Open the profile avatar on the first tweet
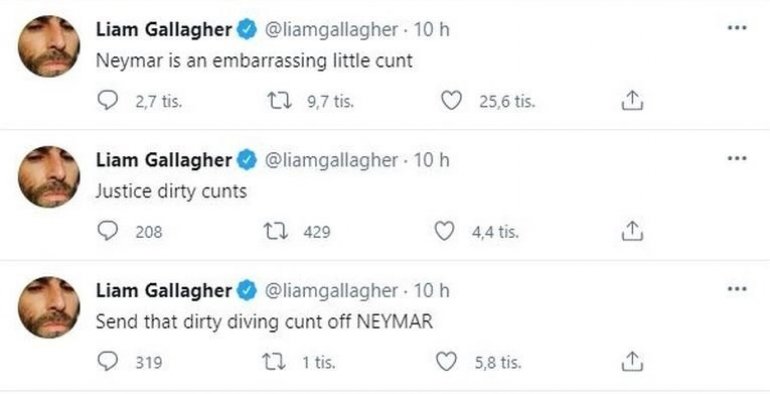This screenshot has height=394, width=770. (49, 46)
